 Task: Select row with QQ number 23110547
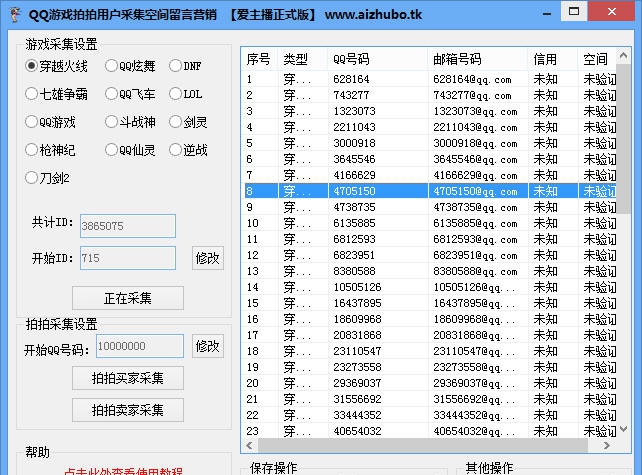[x=429, y=351]
